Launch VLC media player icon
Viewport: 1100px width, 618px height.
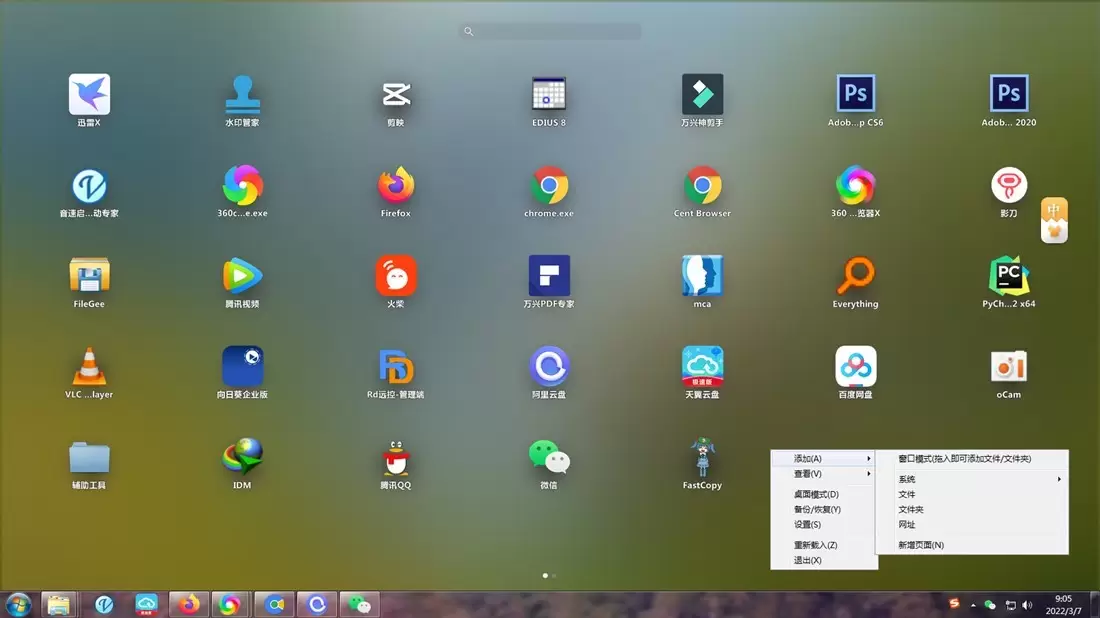coord(89,366)
